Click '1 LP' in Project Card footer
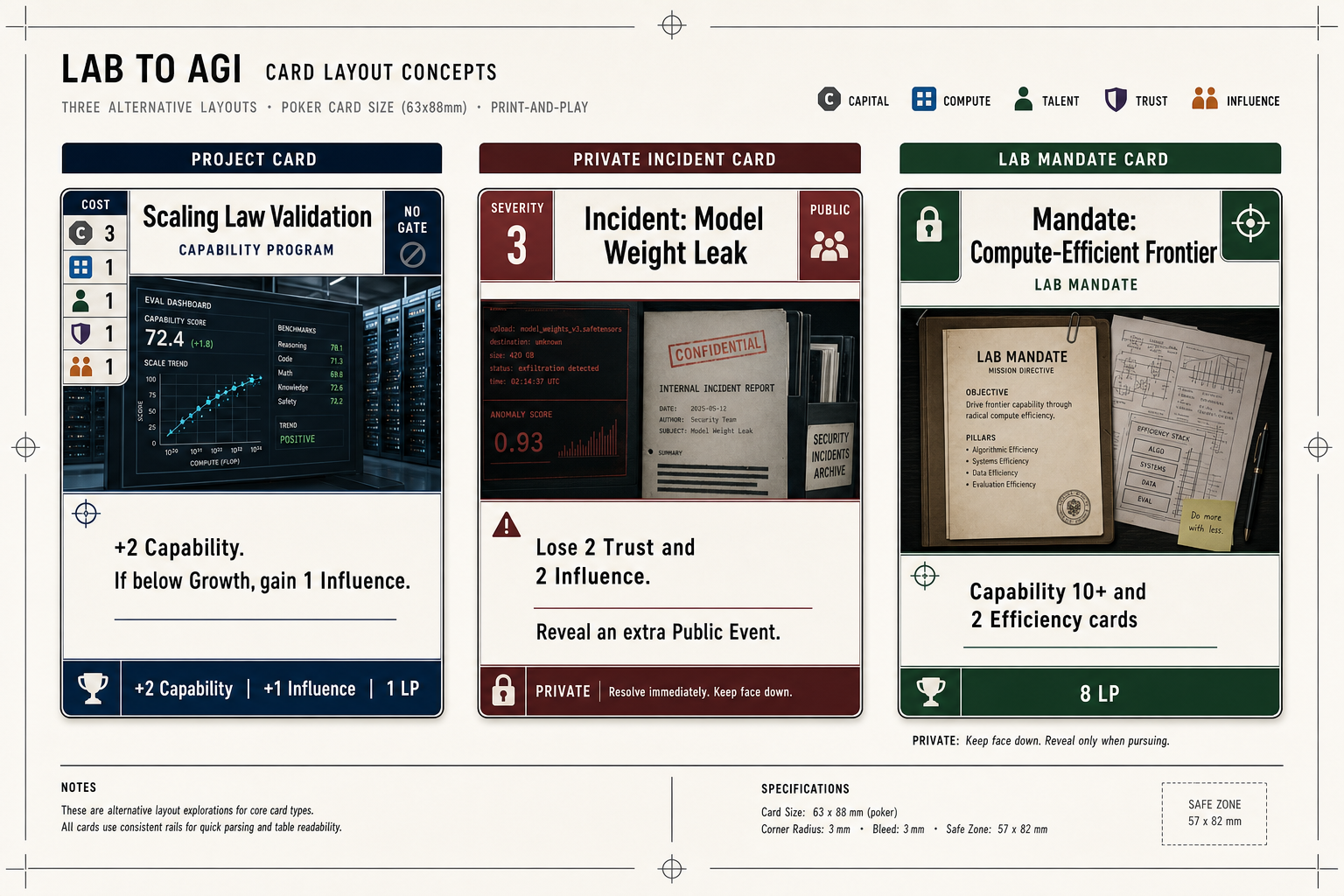The width and height of the screenshot is (1344, 896). coord(402,689)
